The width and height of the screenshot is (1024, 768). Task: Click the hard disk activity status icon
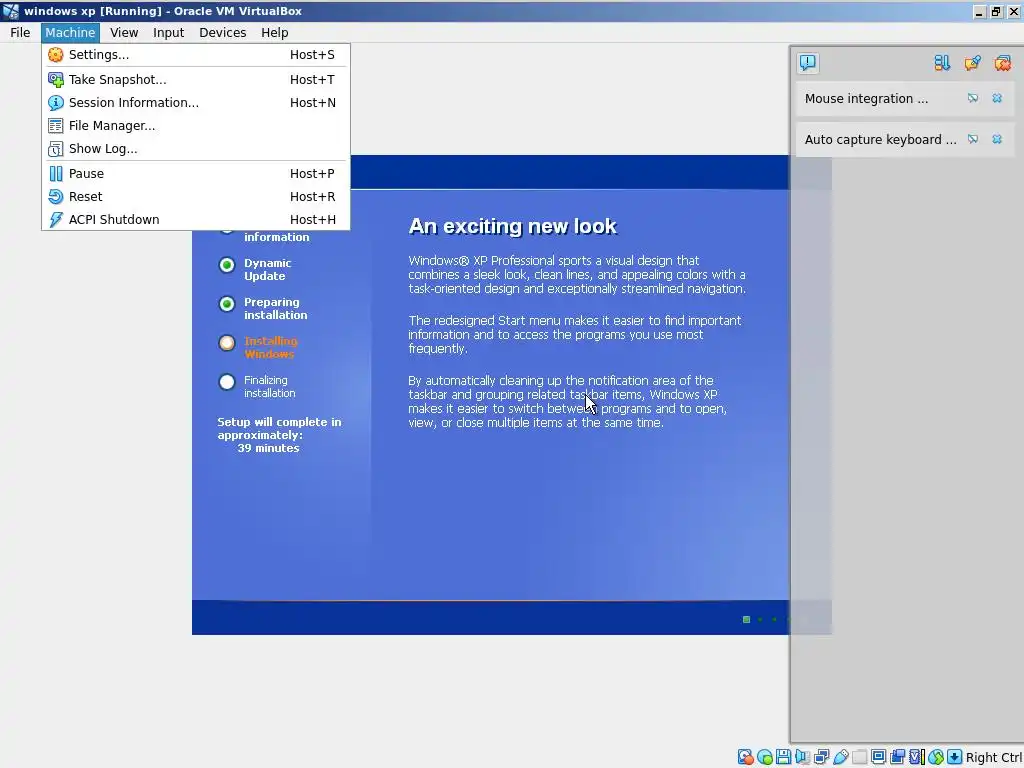tap(745, 757)
